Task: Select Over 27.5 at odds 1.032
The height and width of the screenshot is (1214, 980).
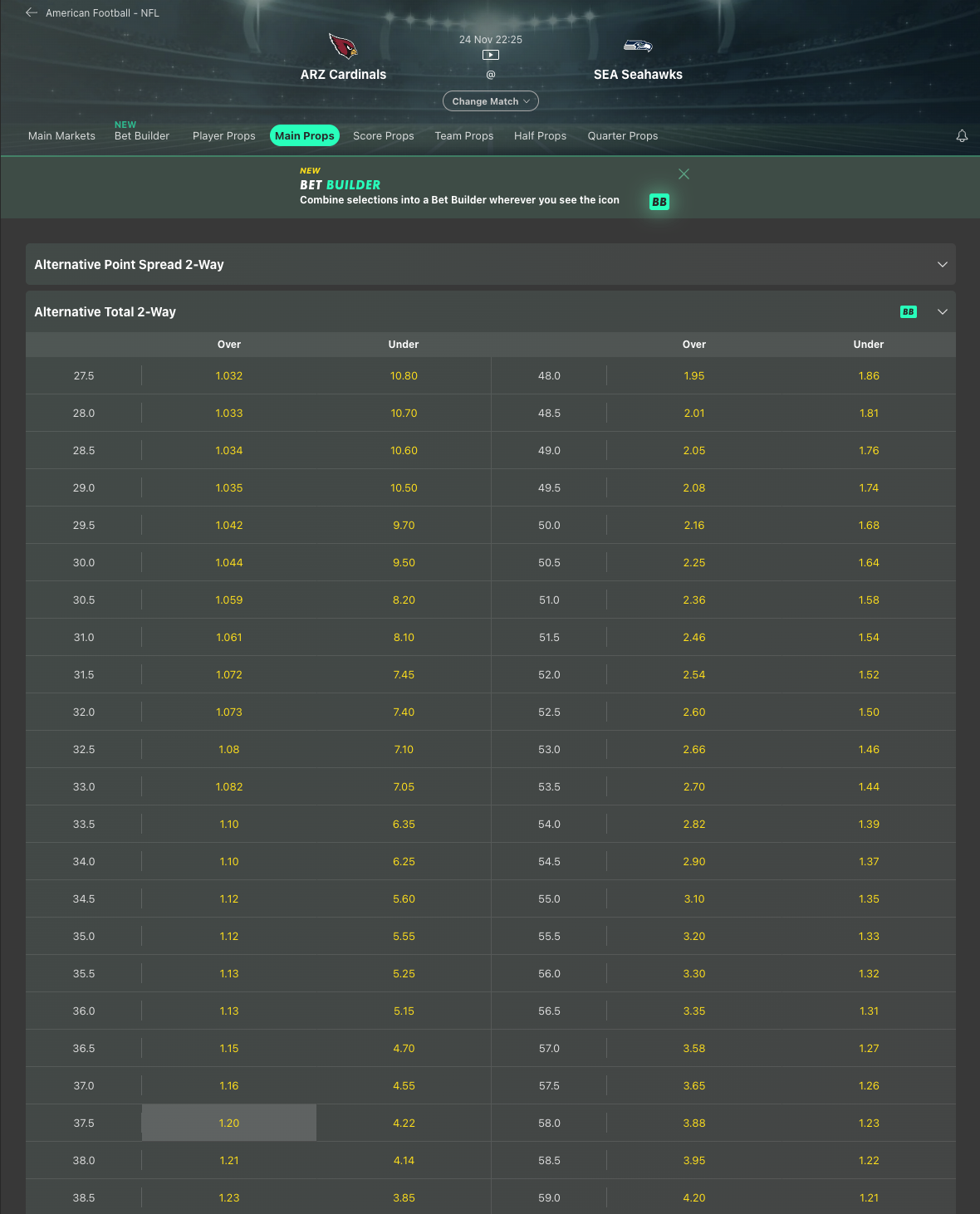Action: (x=229, y=375)
